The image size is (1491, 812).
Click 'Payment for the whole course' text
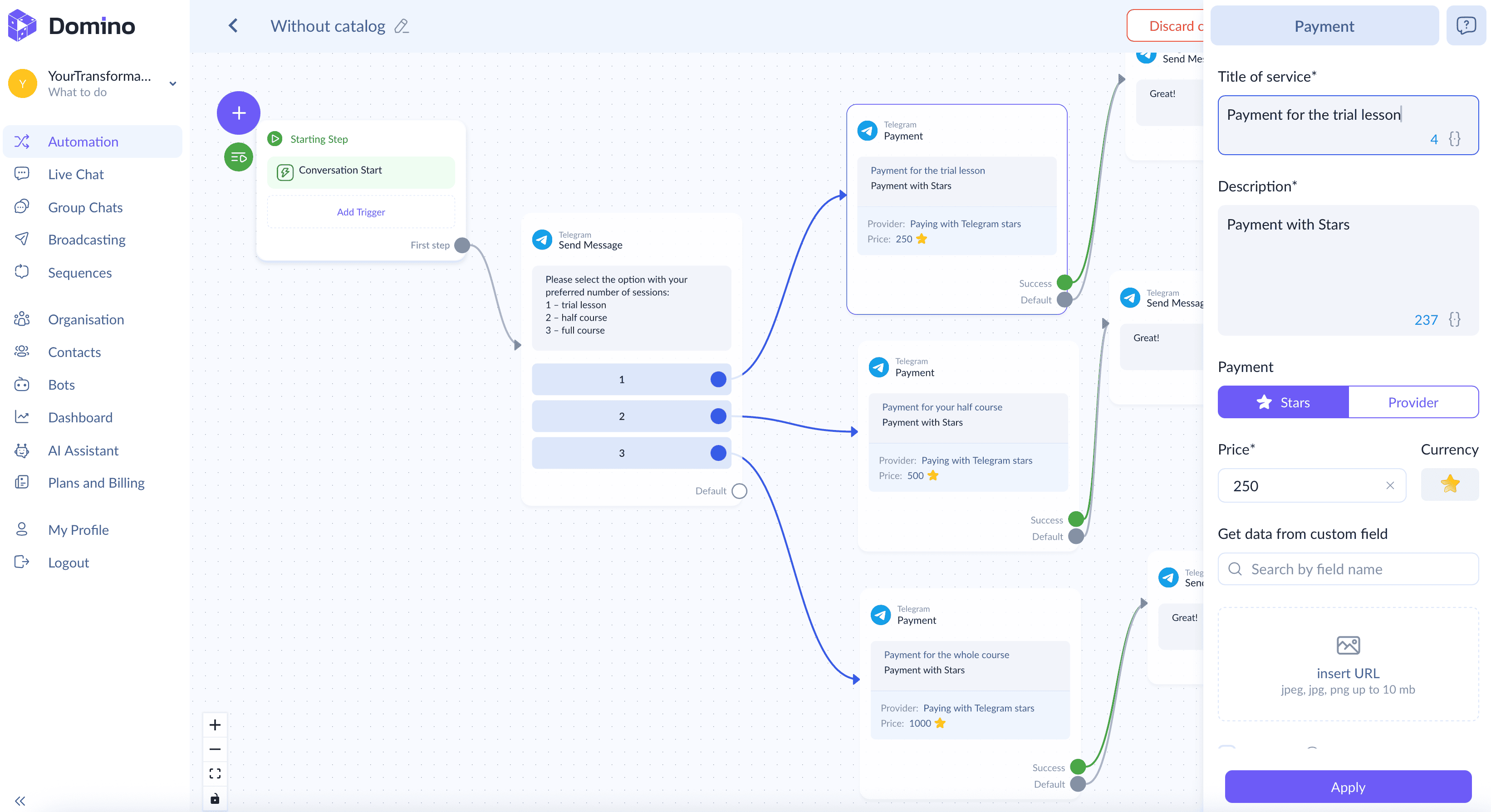(947, 655)
